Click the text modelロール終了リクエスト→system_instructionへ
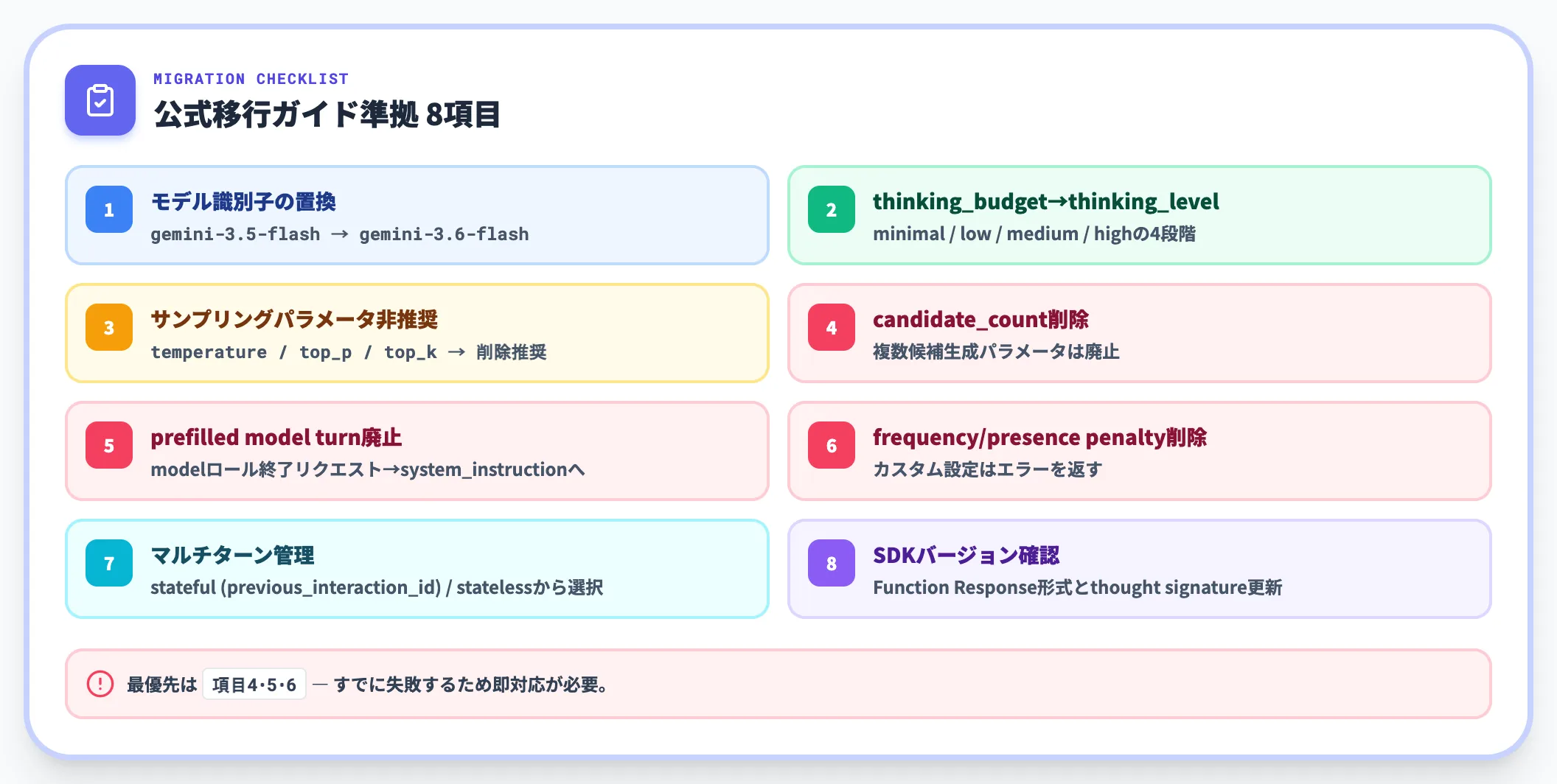 click(x=368, y=469)
